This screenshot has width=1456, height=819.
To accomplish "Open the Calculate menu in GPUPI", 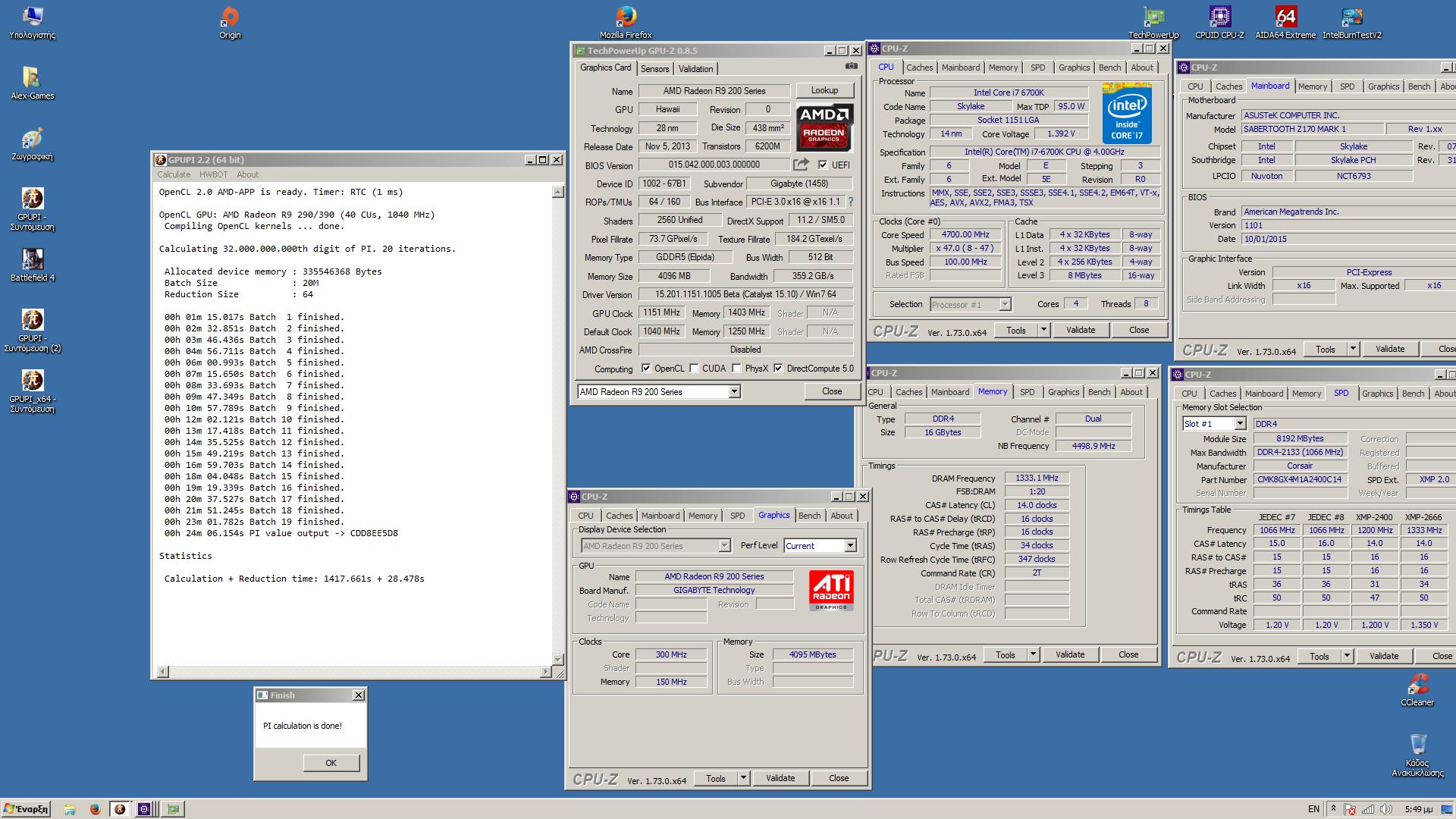I will click(174, 174).
